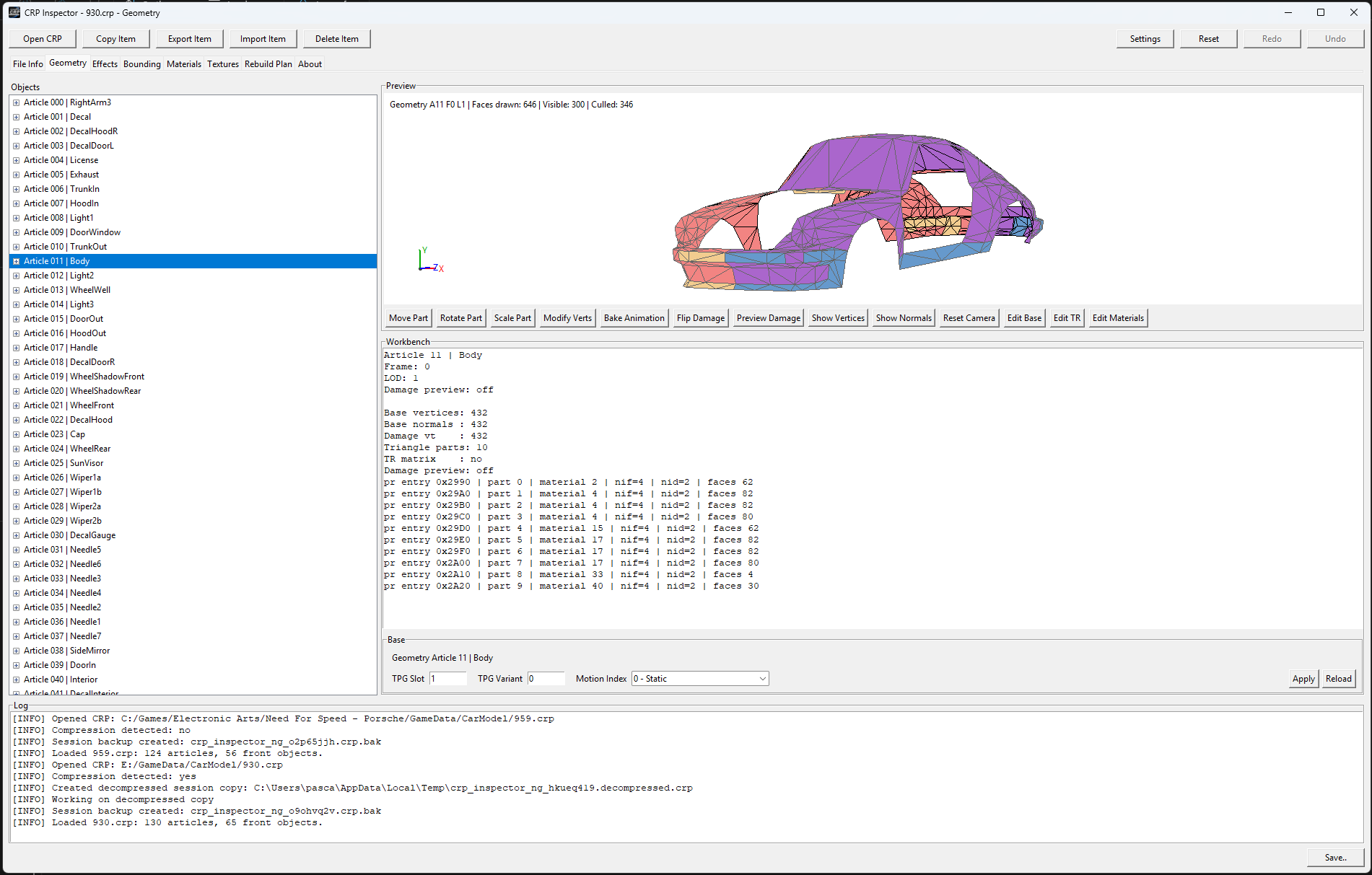This screenshot has width=1372, height=875.
Task: Expand the Article 024 WheelRear node
Action: [16, 449]
